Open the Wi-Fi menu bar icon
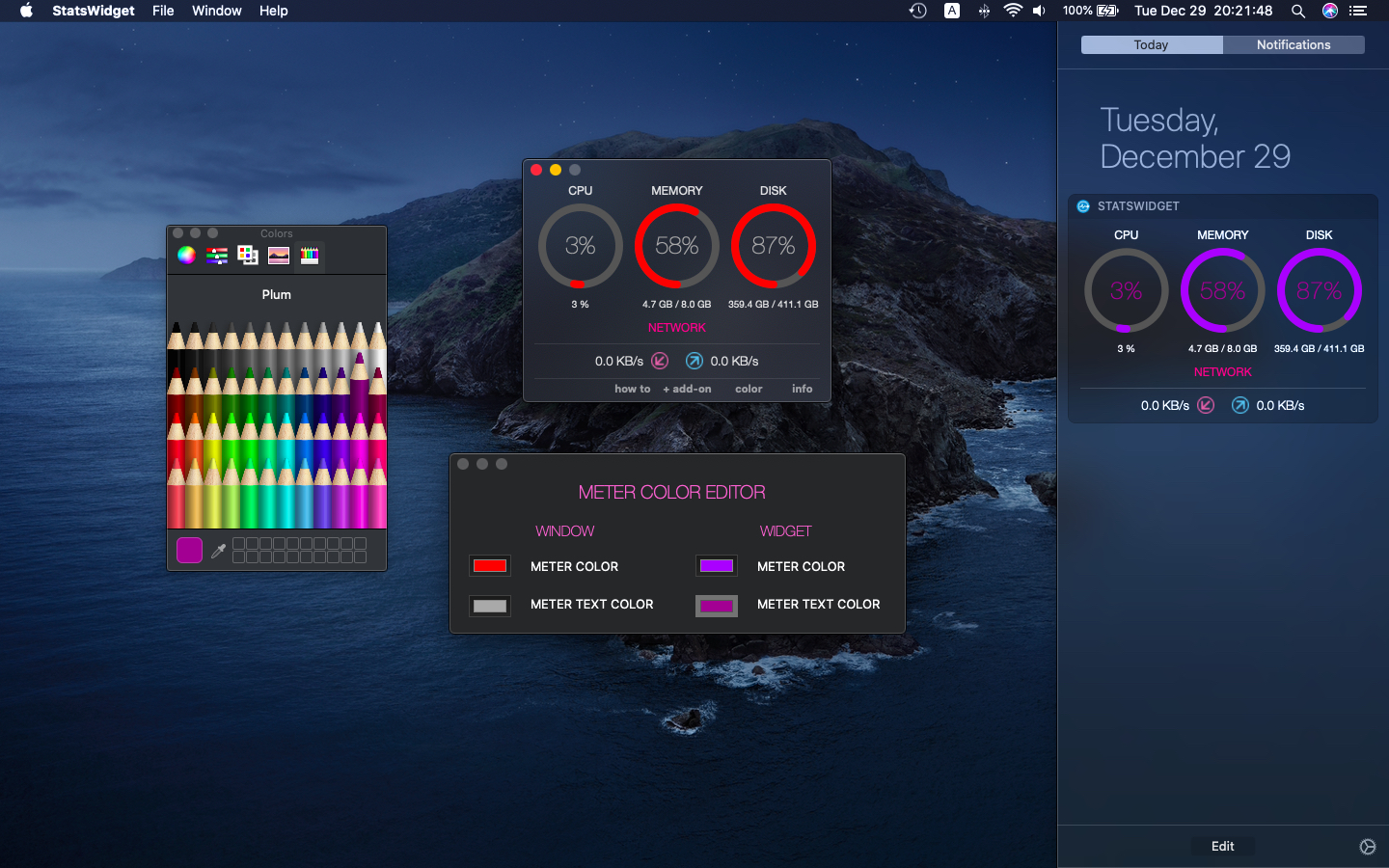 [1013, 11]
